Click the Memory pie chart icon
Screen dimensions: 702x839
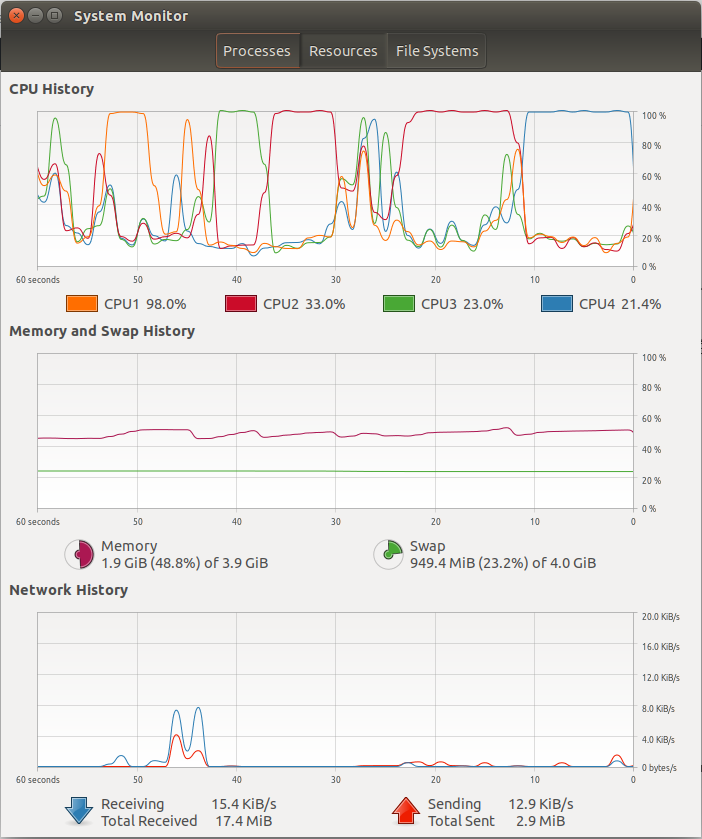click(79, 554)
